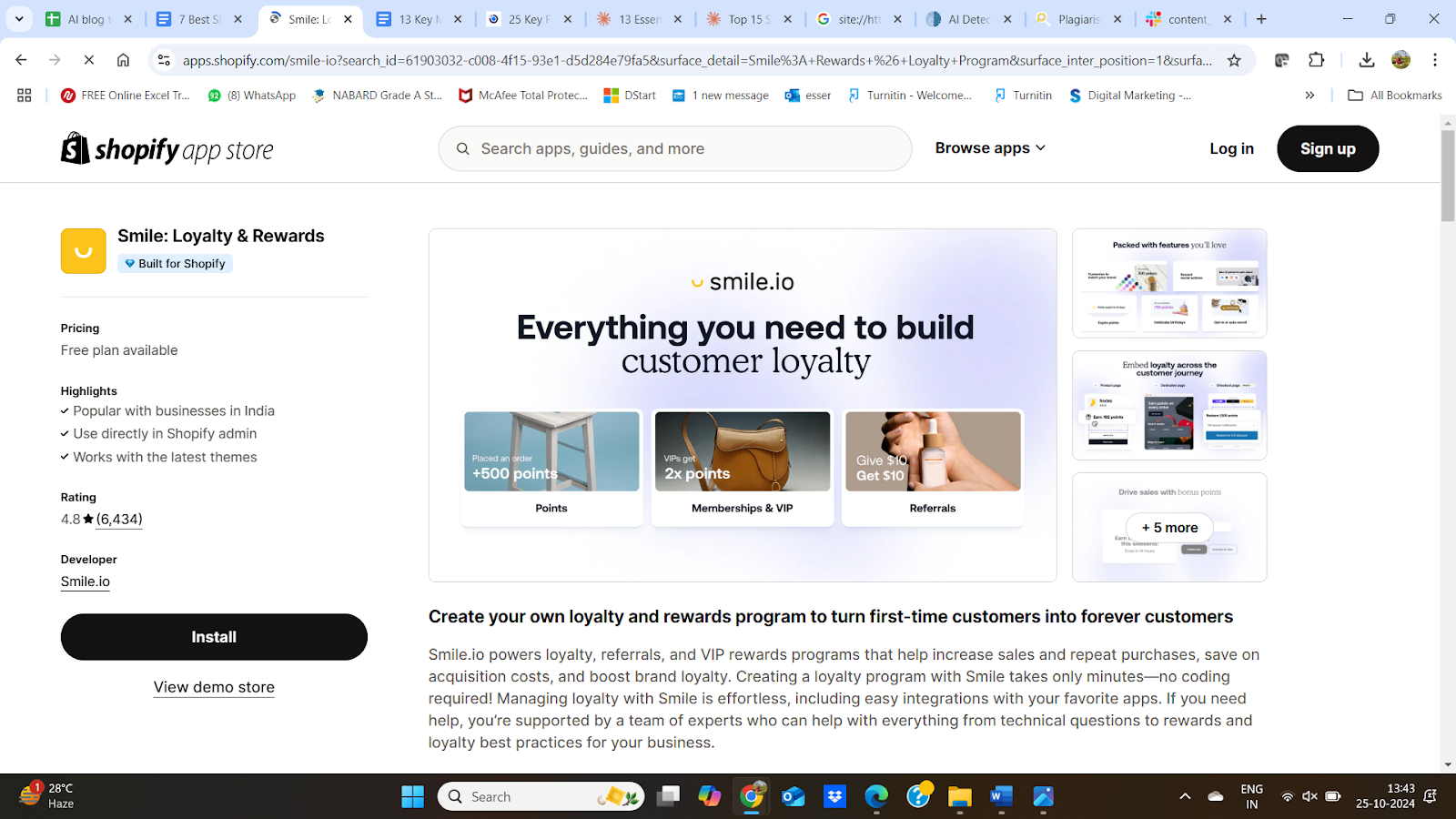Open Chrome three-dot menu

1435,60
